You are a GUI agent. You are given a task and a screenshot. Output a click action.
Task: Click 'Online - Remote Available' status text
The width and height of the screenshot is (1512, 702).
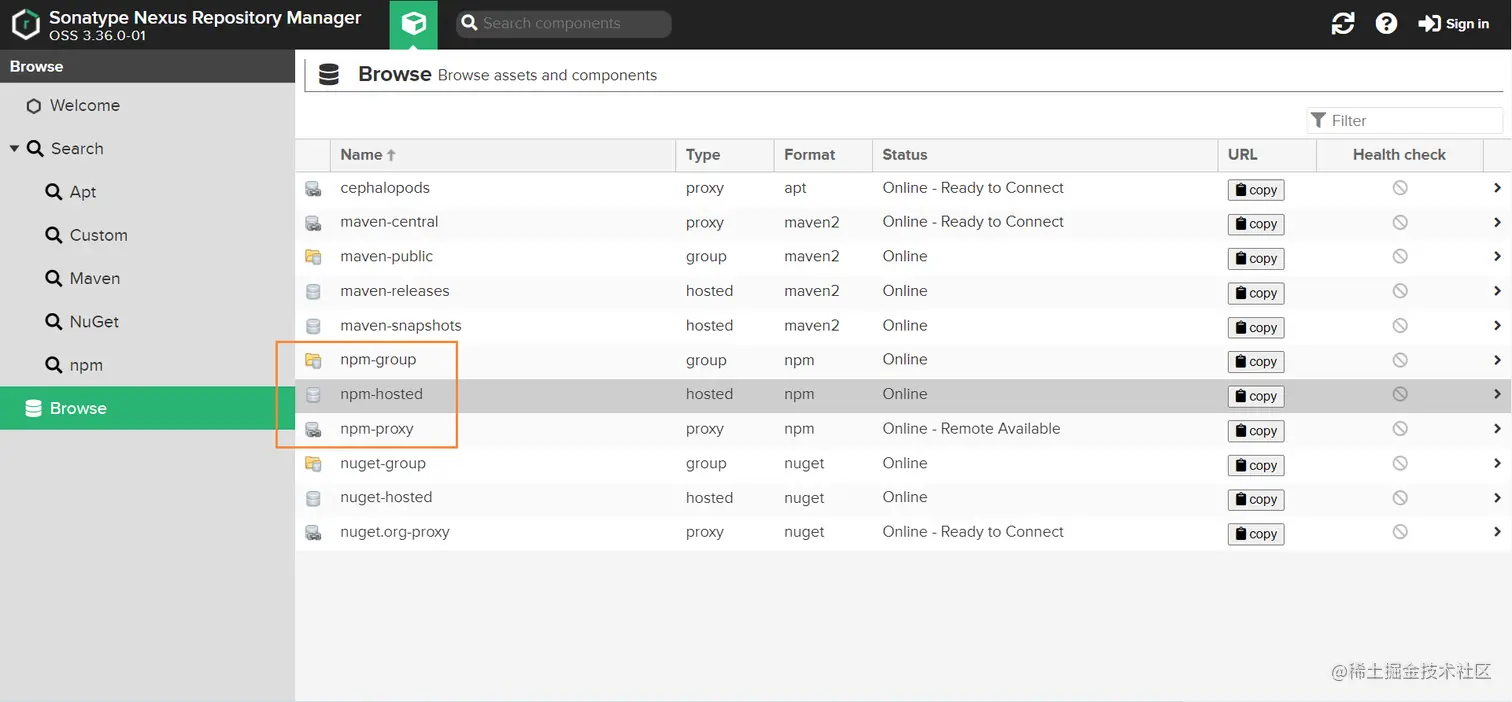coord(971,428)
